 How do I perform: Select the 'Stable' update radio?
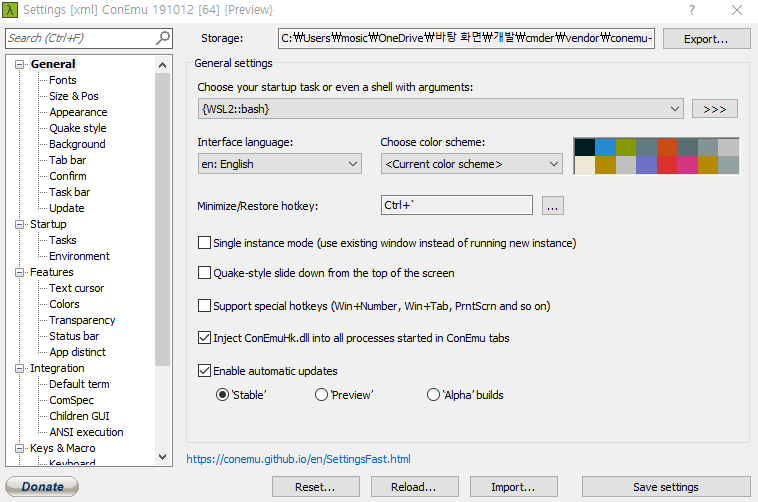(222, 395)
